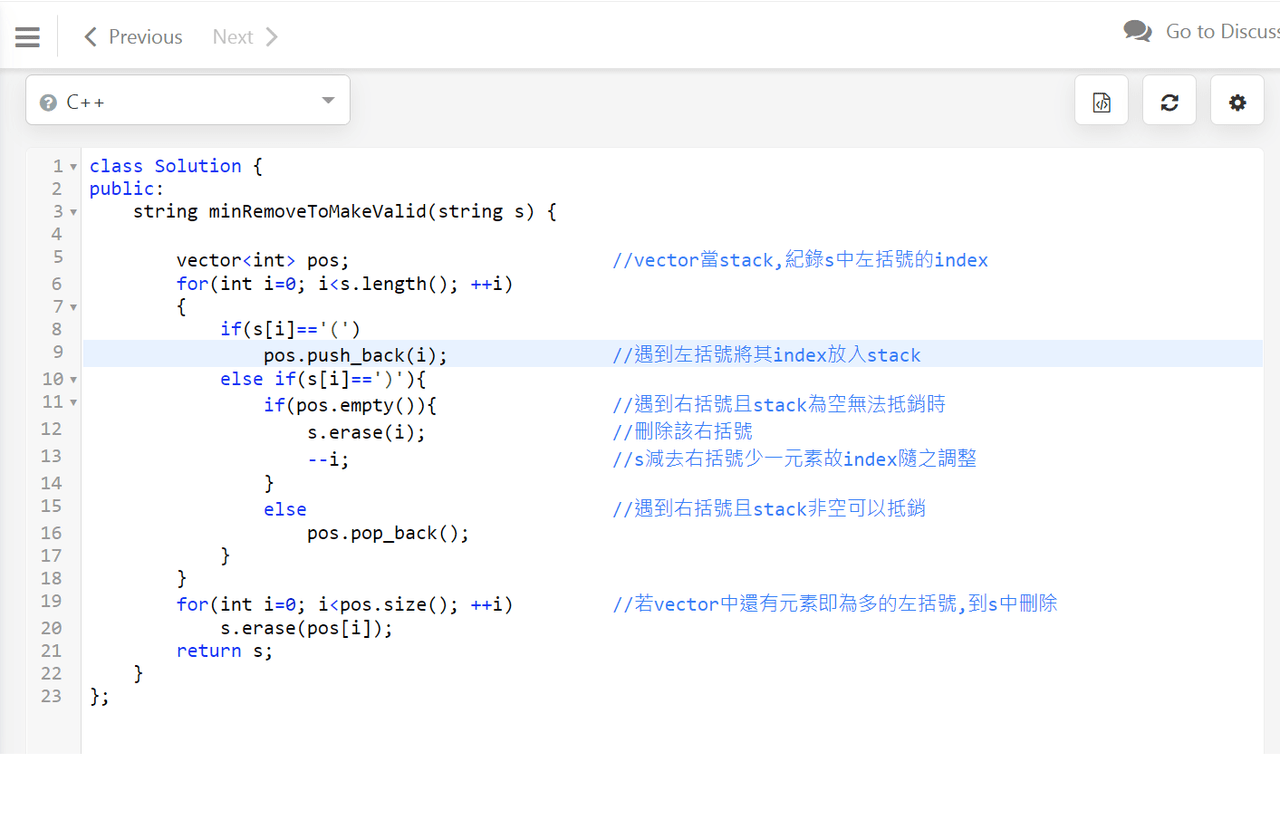
Task: Click the speech-bubble discussion icon
Action: tap(1137, 31)
